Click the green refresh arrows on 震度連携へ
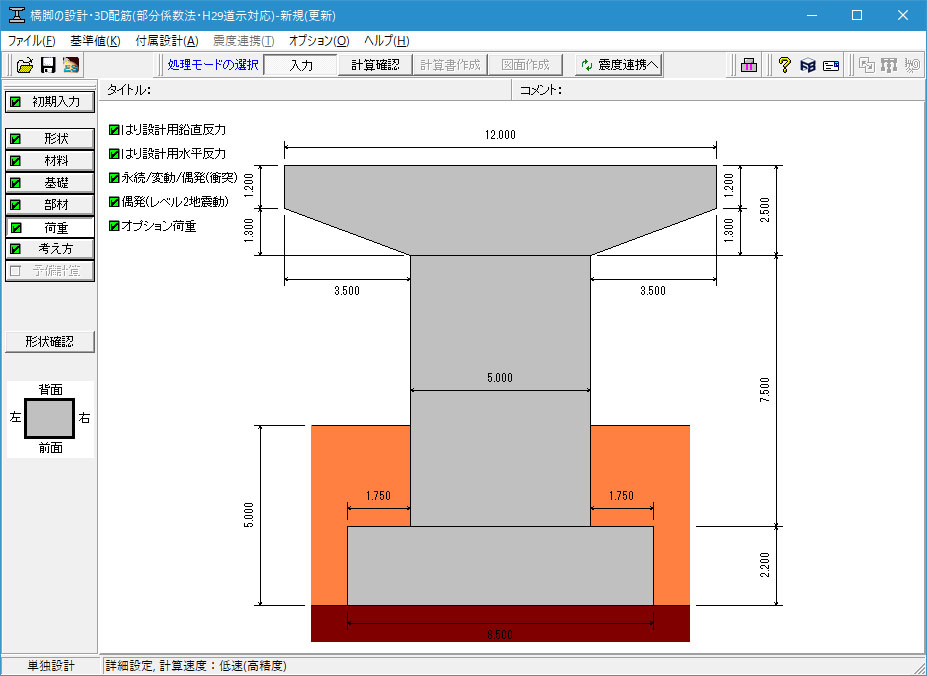The width and height of the screenshot is (927, 676). pos(586,65)
